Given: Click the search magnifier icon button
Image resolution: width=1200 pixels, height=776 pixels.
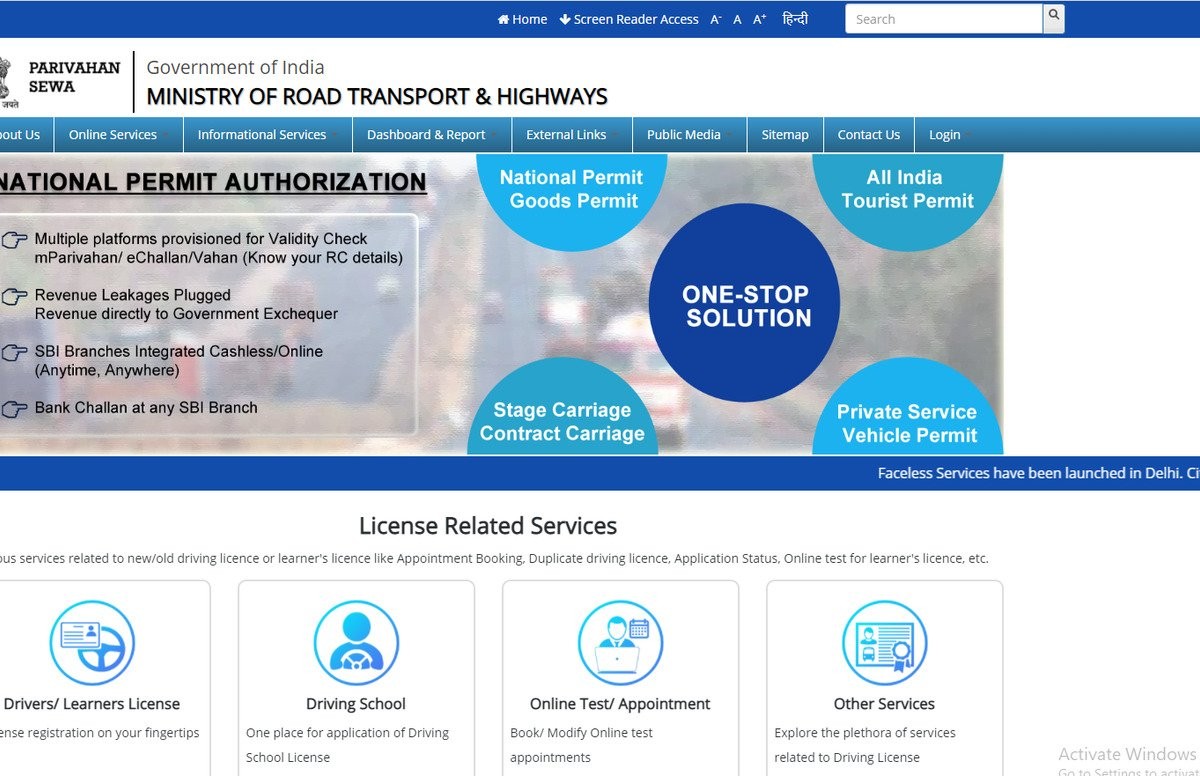Looking at the screenshot, I should pyautogui.click(x=1053, y=17).
